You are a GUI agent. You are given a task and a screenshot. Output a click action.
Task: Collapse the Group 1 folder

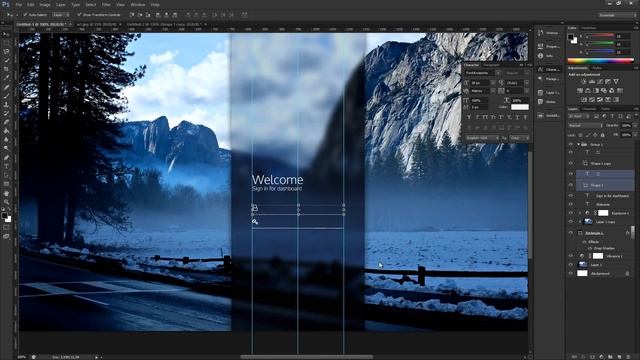pyautogui.click(x=578, y=144)
